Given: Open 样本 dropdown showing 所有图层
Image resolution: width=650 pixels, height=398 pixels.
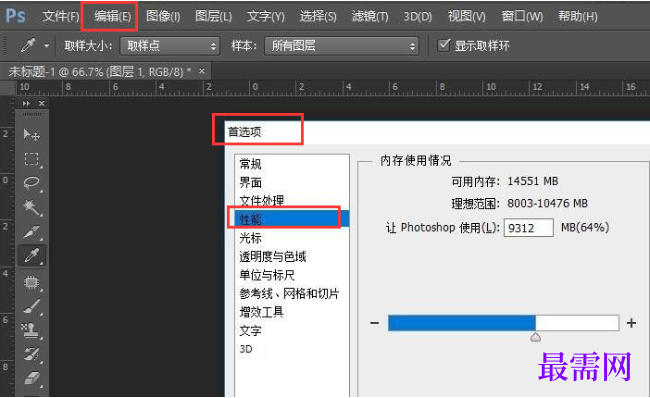Looking at the screenshot, I should tap(342, 46).
